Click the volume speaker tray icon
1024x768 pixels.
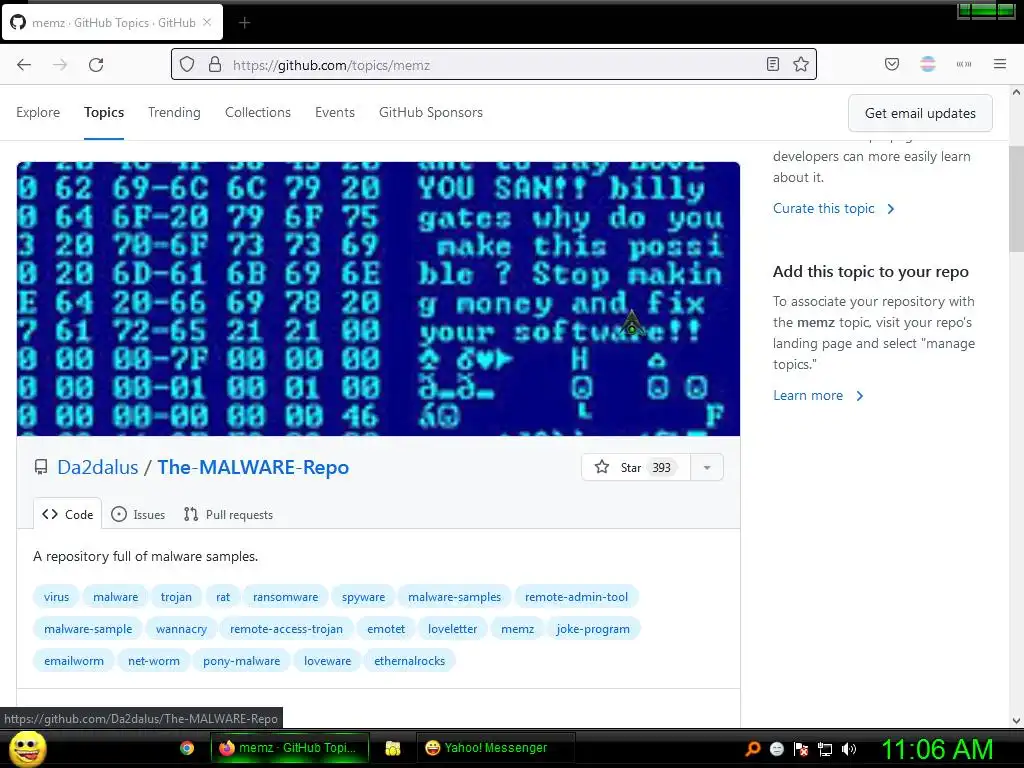[x=849, y=749]
